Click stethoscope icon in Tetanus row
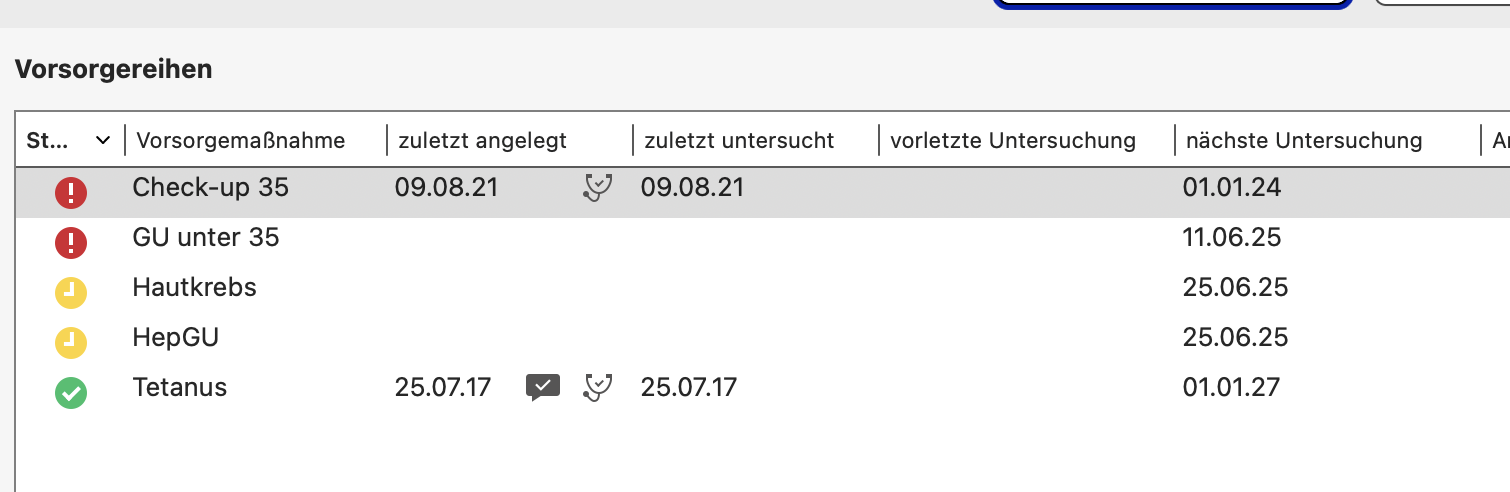The height and width of the screenshot is (492, 1510). [598, 387]
